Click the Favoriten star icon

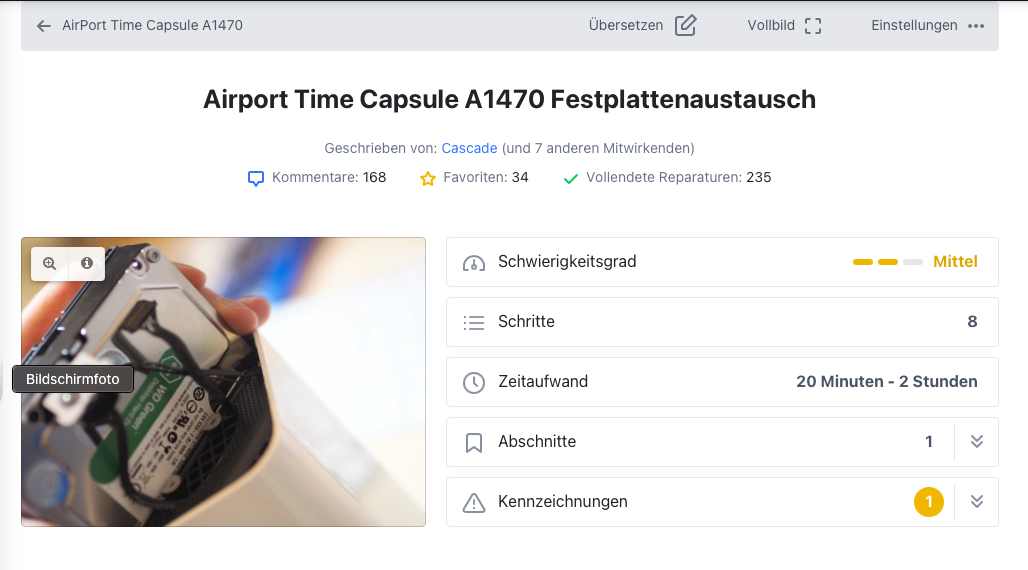tap(428, 178)
